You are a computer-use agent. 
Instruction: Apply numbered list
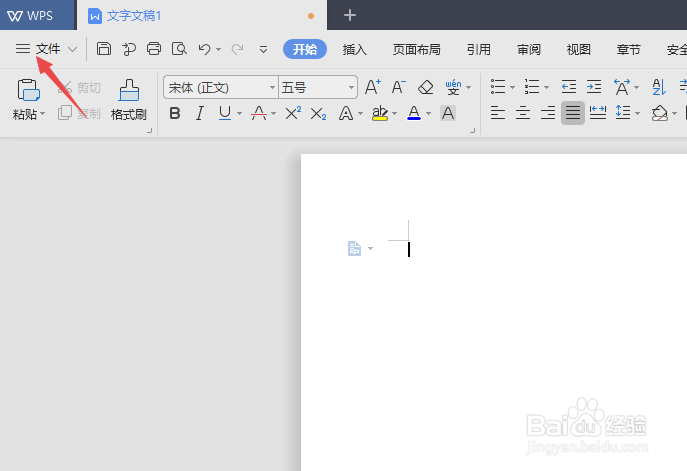pyautogui.click(x=532, y=87)
